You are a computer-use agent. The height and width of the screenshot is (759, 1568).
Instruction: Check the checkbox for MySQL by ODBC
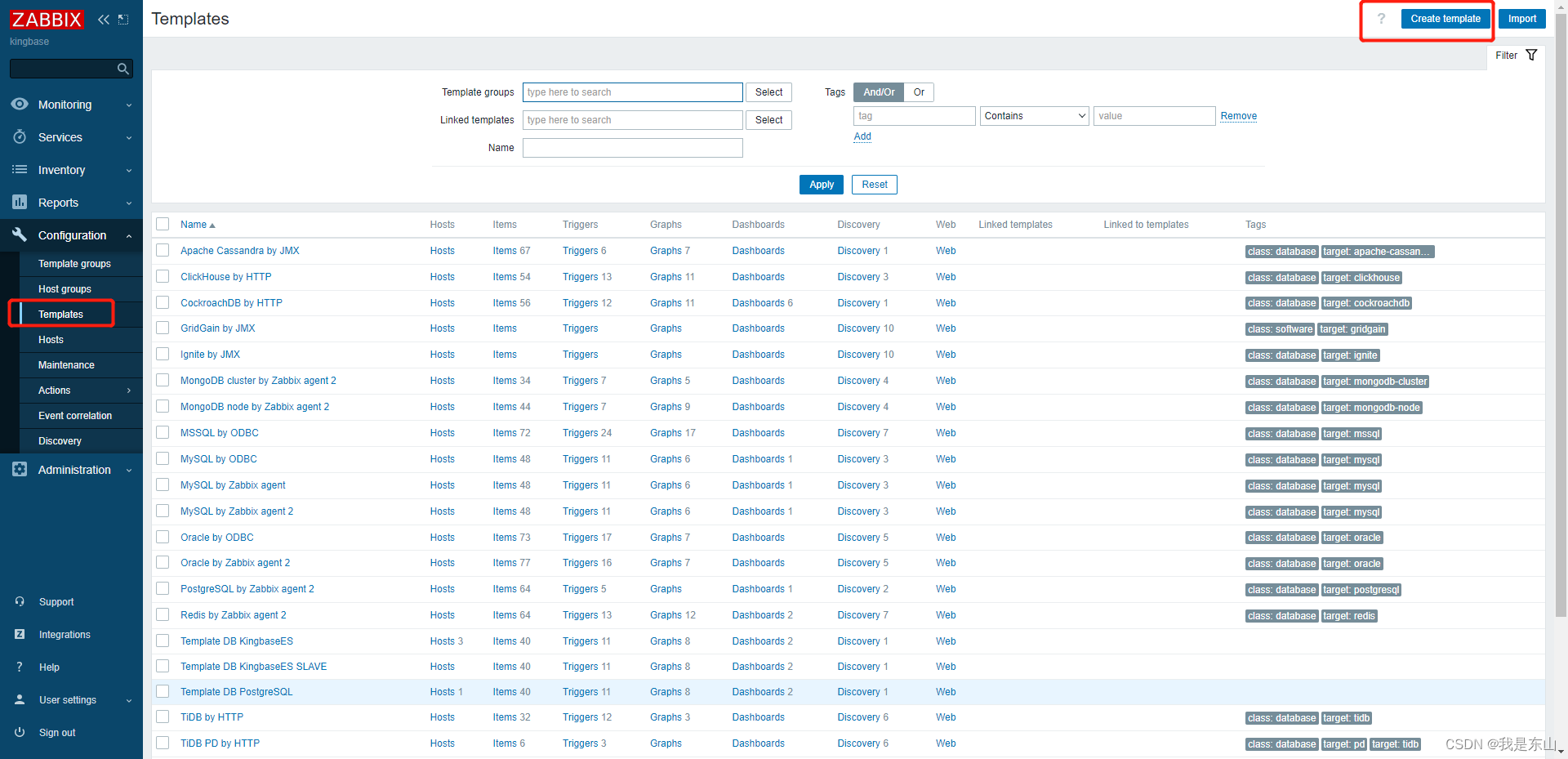[x=162, y=458]
